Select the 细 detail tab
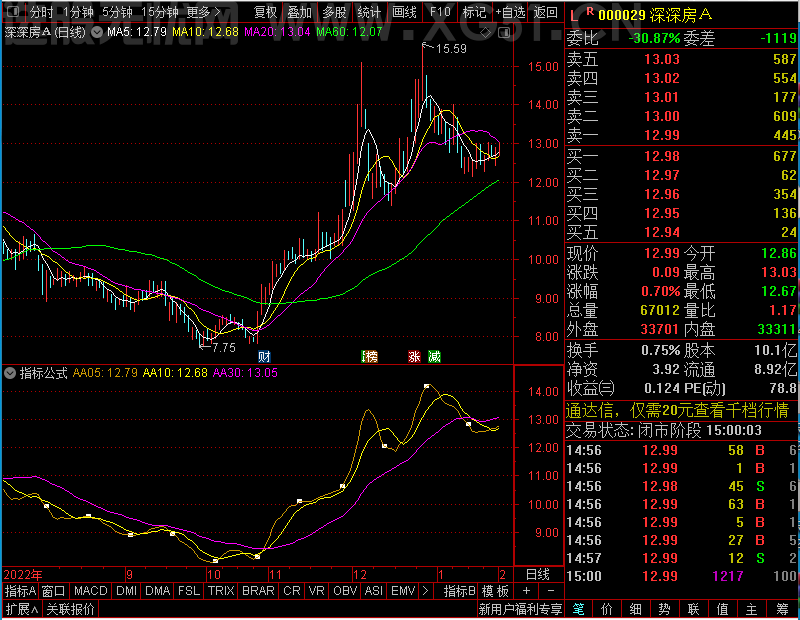Screen dimensions: 800x620 635,609
